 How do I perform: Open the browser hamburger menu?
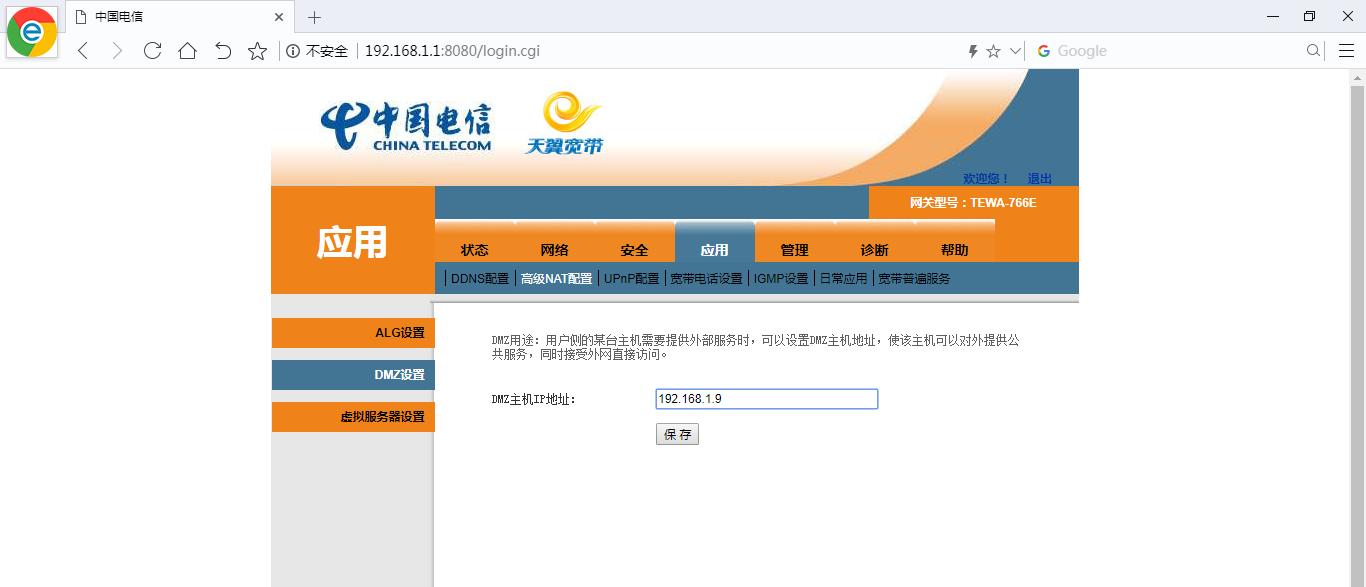tap(1346, 50)
